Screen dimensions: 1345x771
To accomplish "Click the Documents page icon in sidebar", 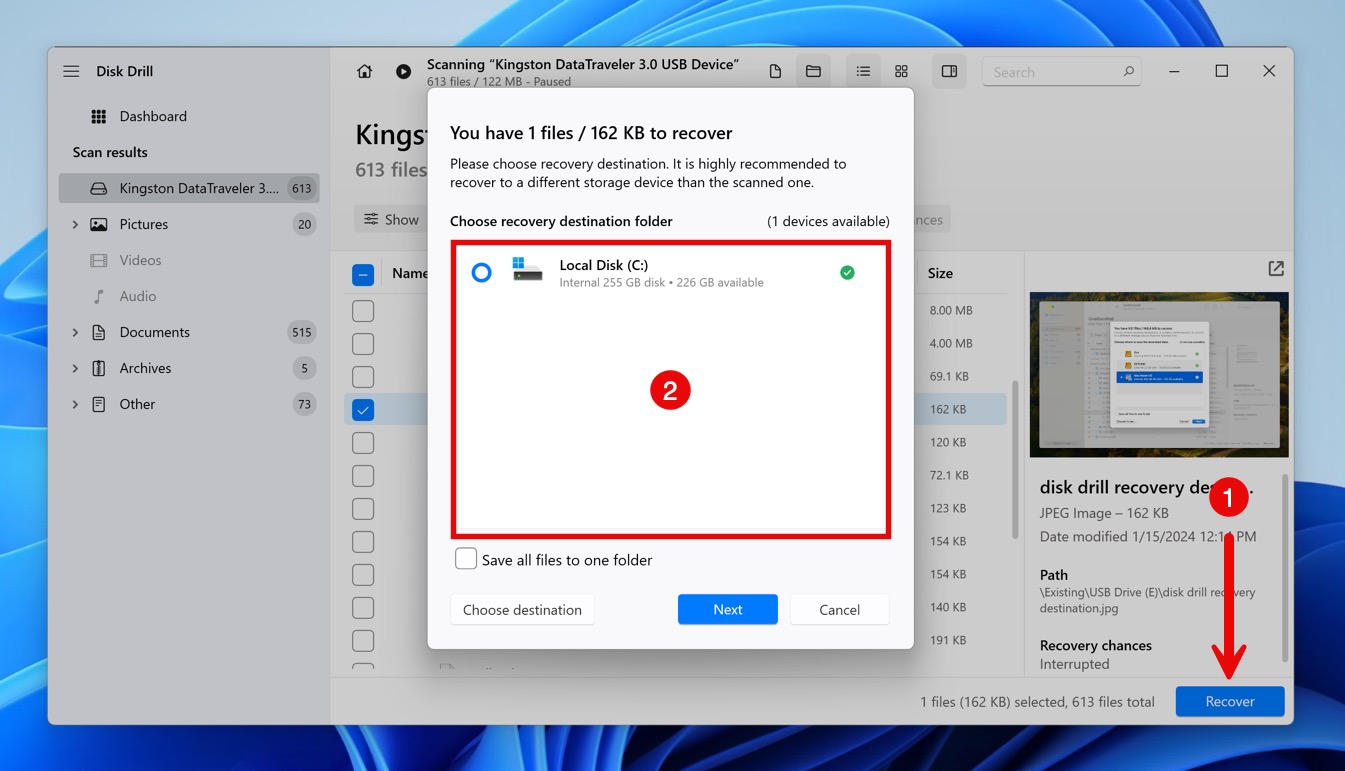I will coord(98,332).
